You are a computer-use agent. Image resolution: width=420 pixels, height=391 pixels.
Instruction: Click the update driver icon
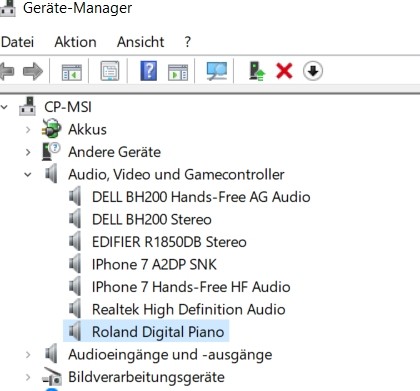tap(257, 71)
